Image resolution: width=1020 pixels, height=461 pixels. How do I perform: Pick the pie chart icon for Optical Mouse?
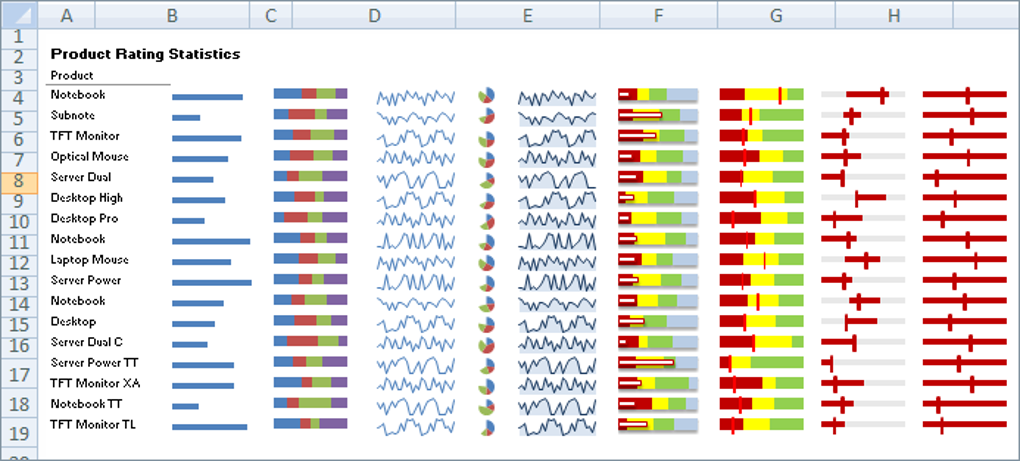point(487,158)
